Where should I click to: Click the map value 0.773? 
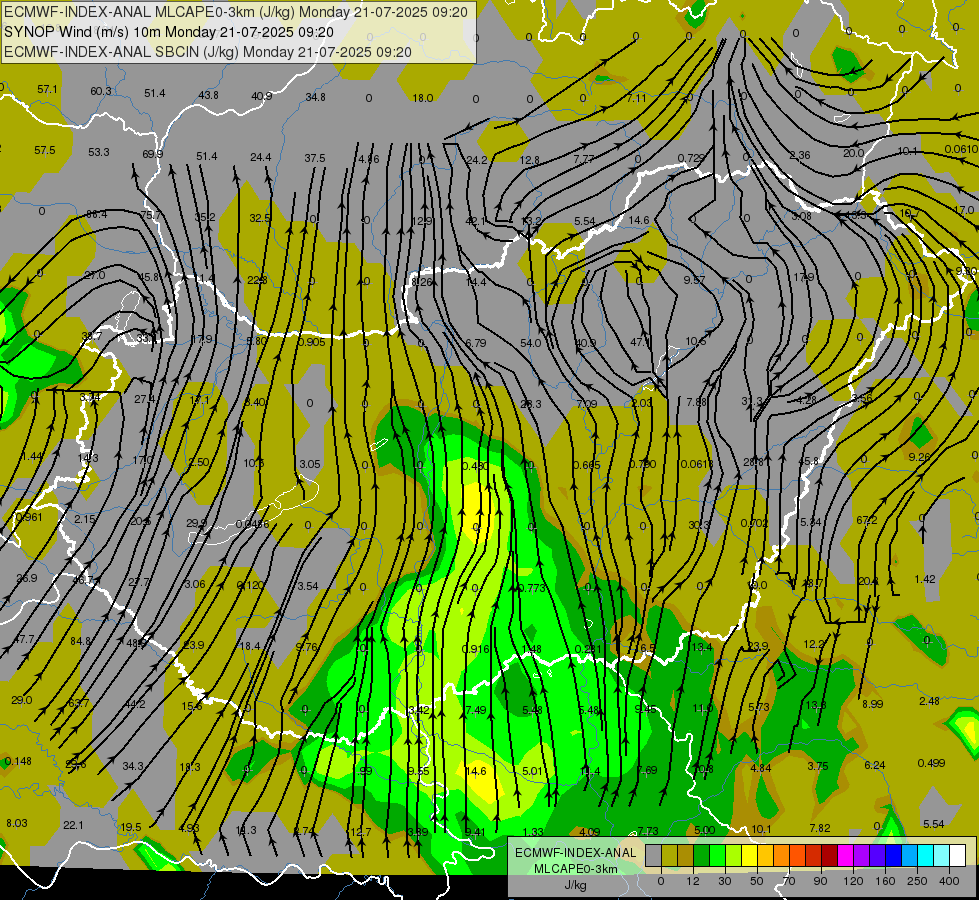tap(532, 588)
